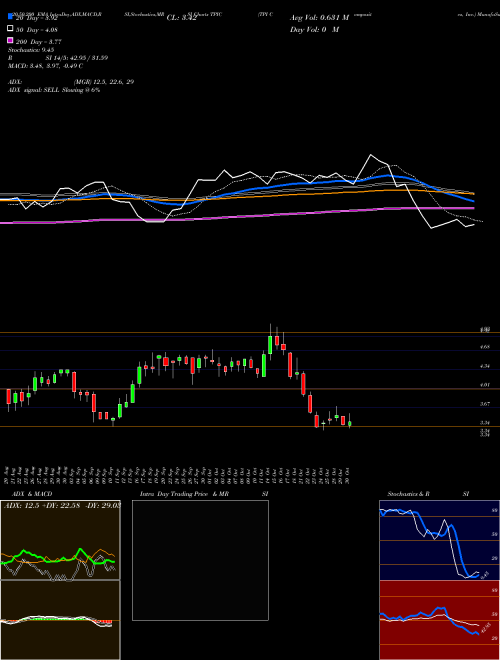Click the 'Day Vol: 0 M' label

click(314, 30)
